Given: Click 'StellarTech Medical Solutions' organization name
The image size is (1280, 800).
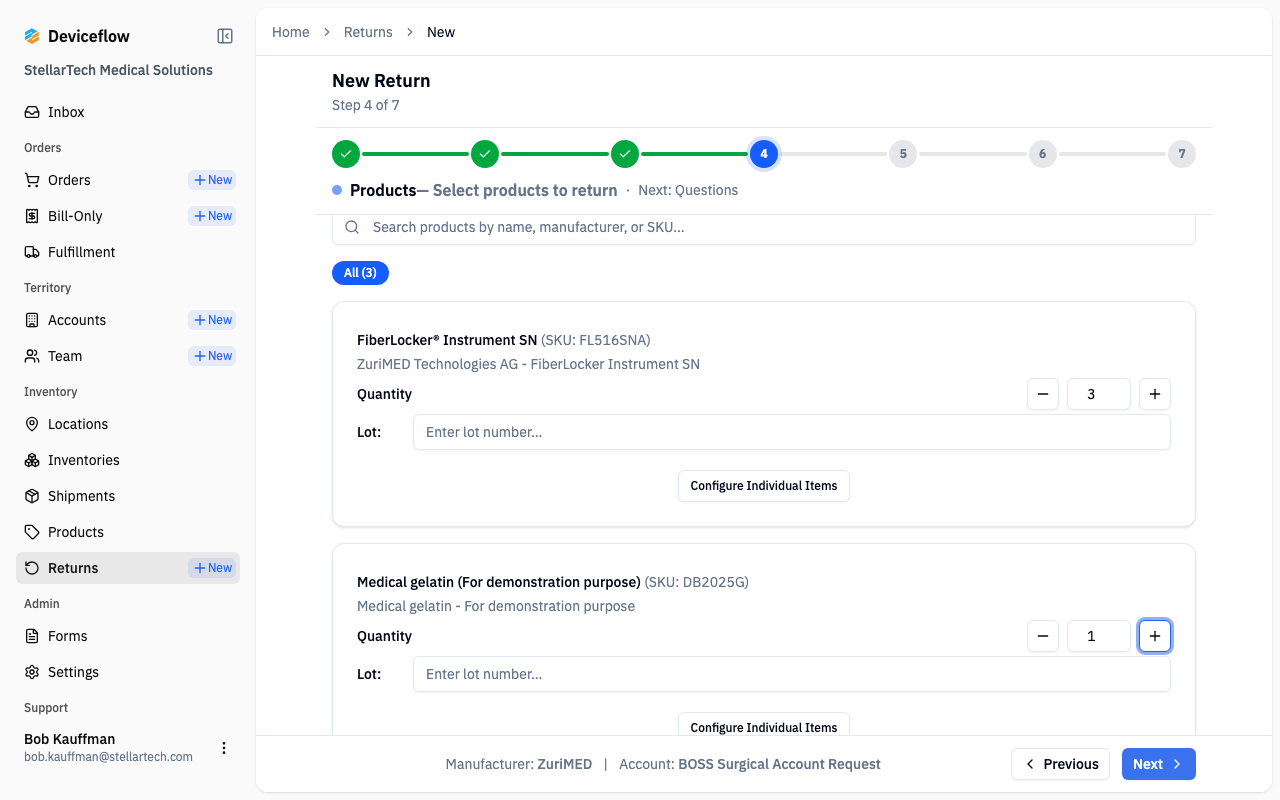Looking at the screenshot, I should (118, 70).
